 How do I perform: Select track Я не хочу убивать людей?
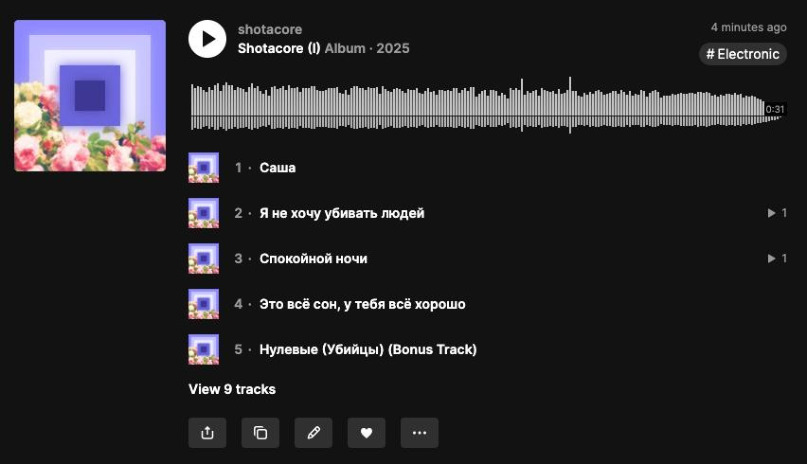[487, 213]
